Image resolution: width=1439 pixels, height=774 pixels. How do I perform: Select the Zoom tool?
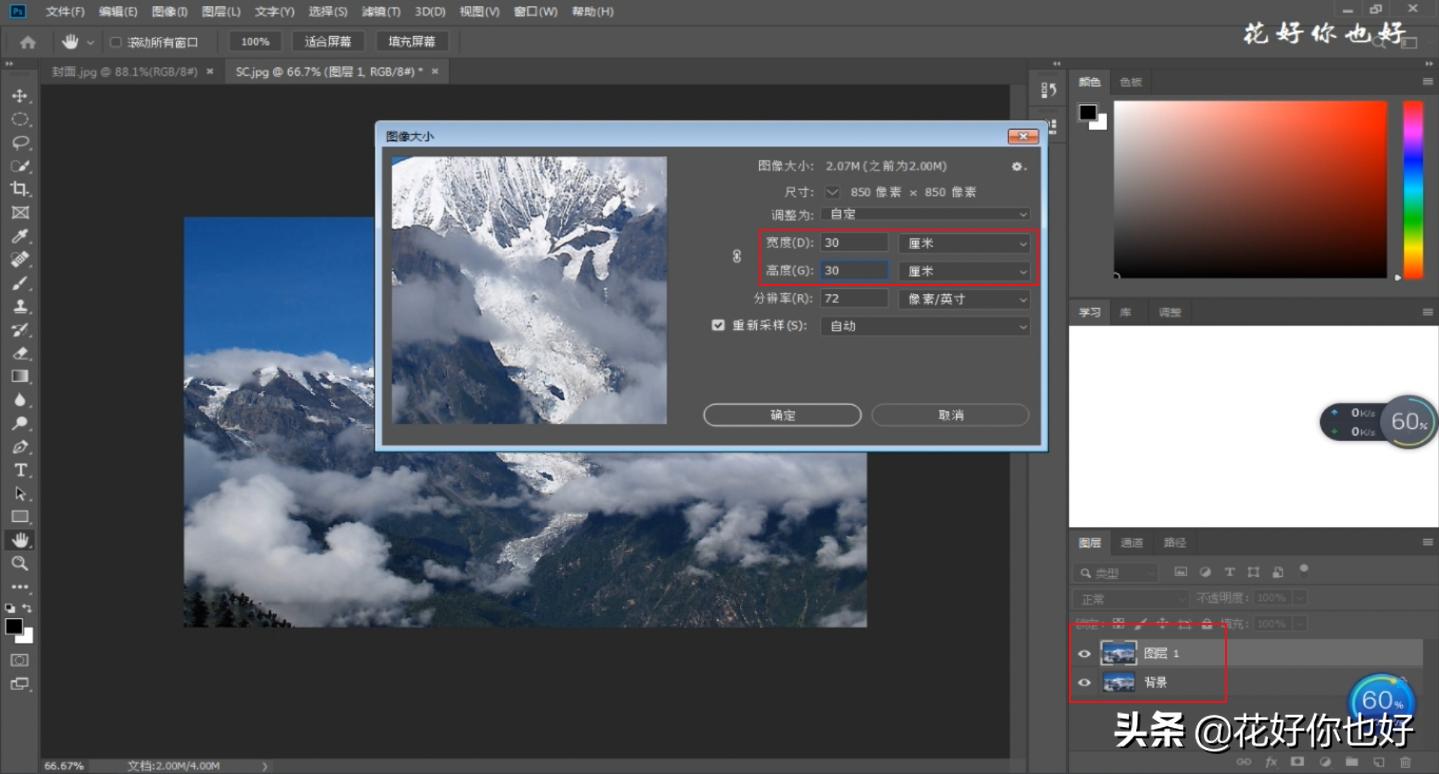pos(19,564)
